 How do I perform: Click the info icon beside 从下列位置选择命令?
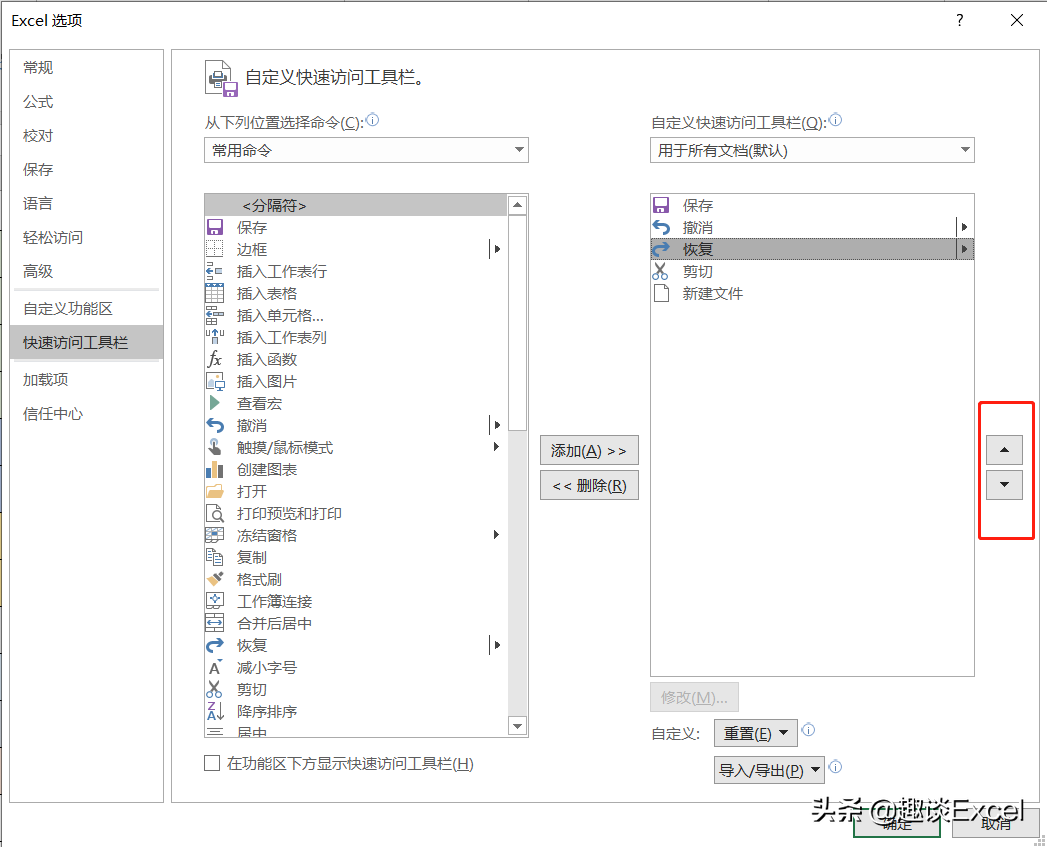coord(373,120)
